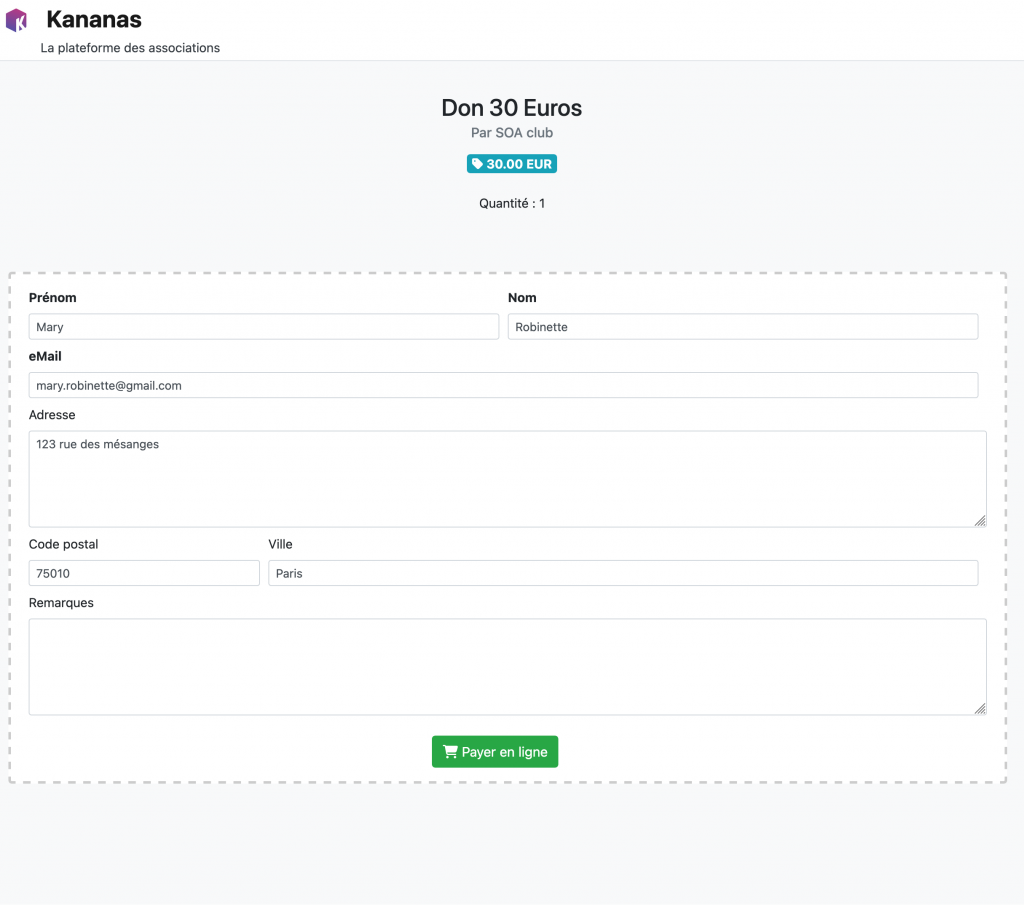1024x905 pixels.
Task: Focus the Code postal field showing 75010
Action: [x=144, y=573]
